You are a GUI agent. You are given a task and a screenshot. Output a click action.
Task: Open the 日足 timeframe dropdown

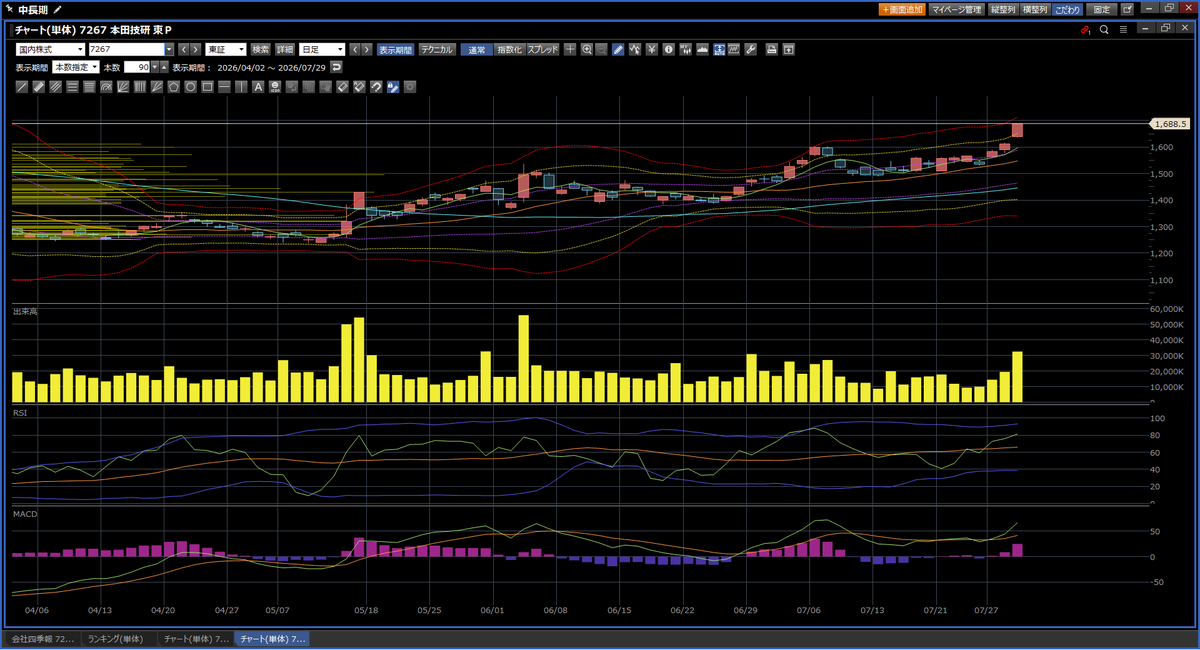(322, 49)
